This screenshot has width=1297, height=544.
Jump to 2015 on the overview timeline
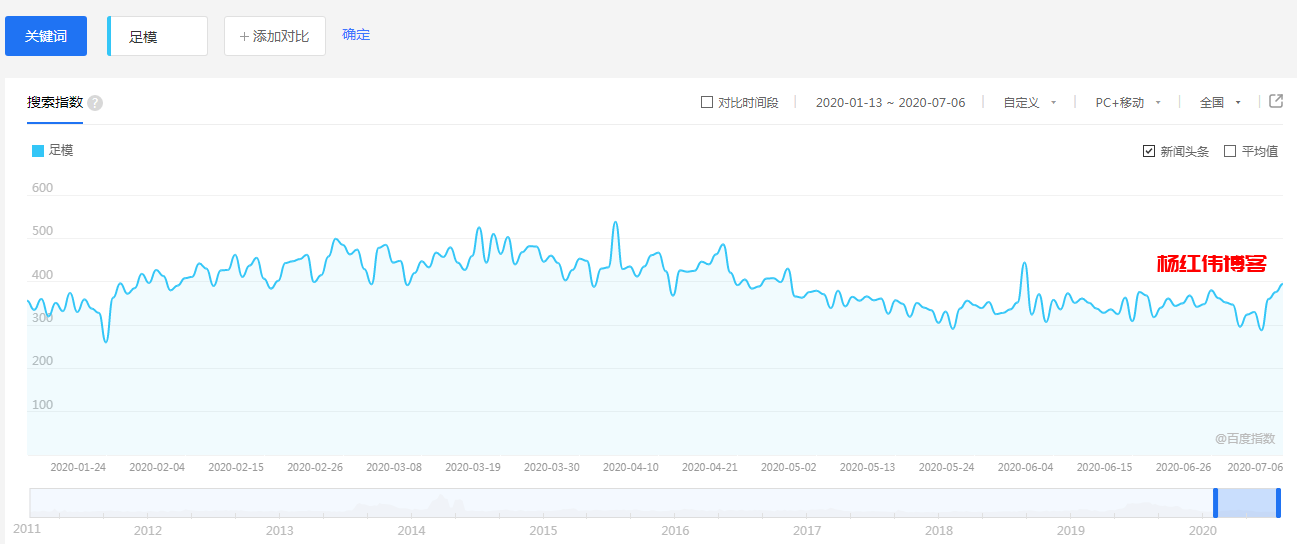pyautogui.click(x=543, y=530)
